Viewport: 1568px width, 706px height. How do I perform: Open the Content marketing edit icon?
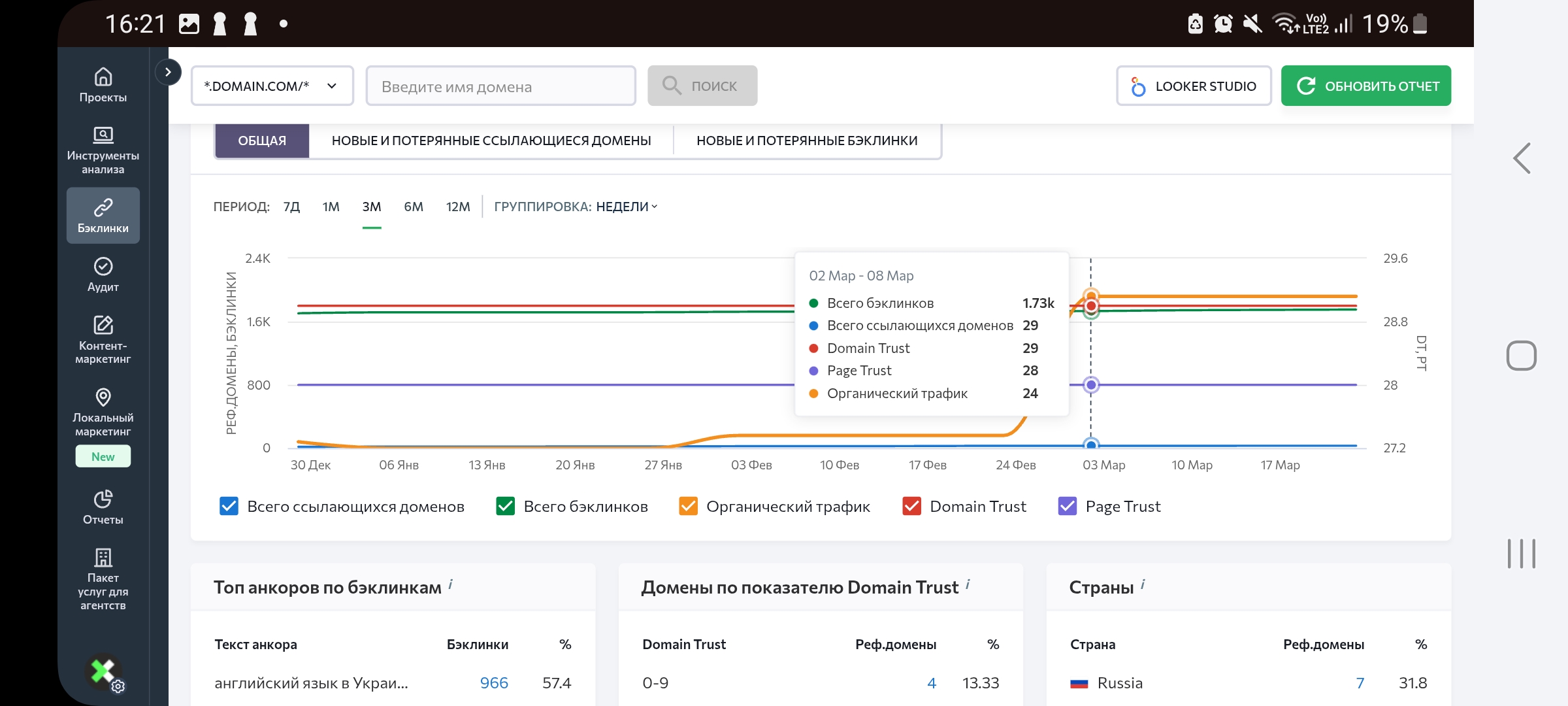point(103,325)
